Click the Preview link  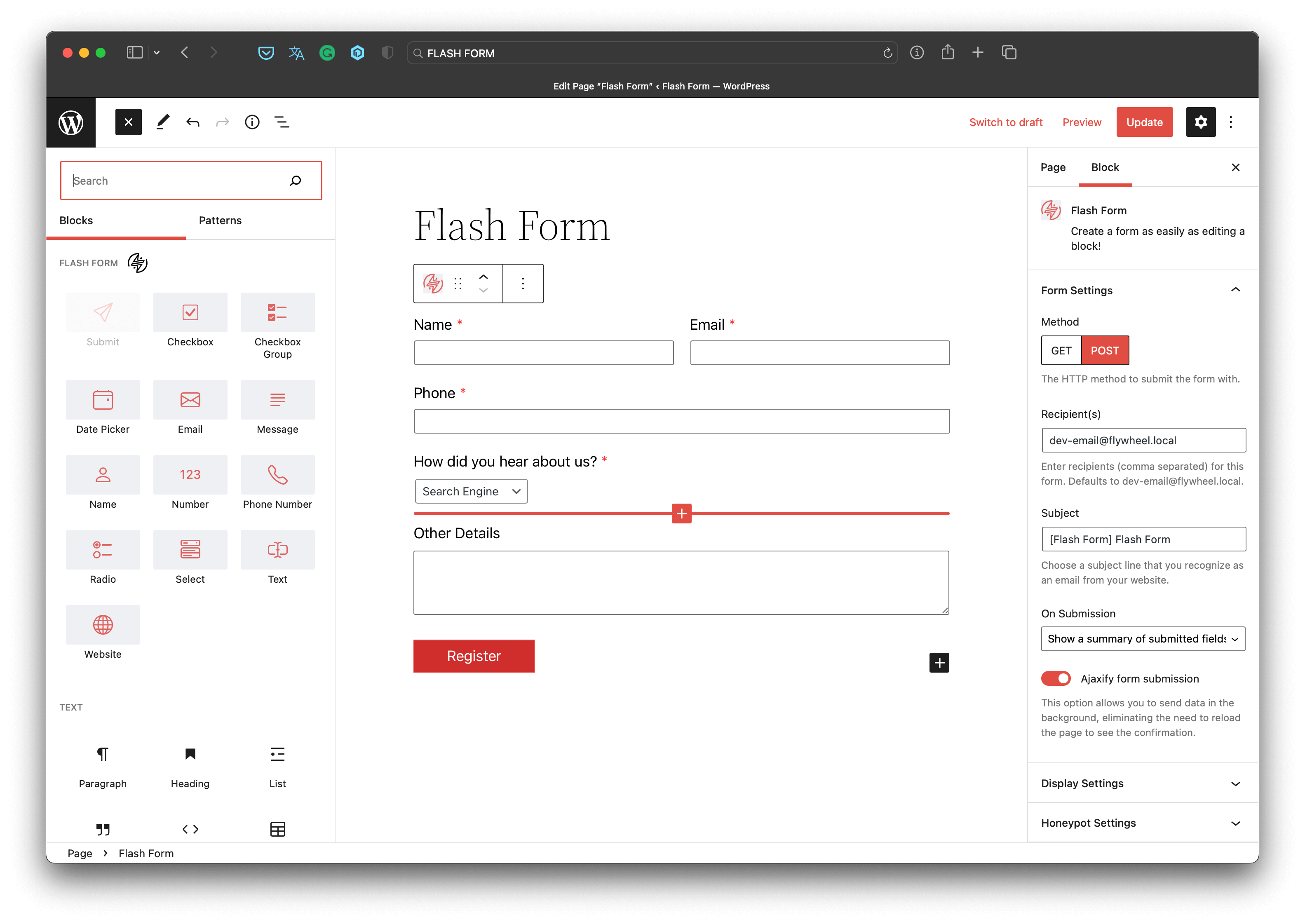pos(1082,122)
